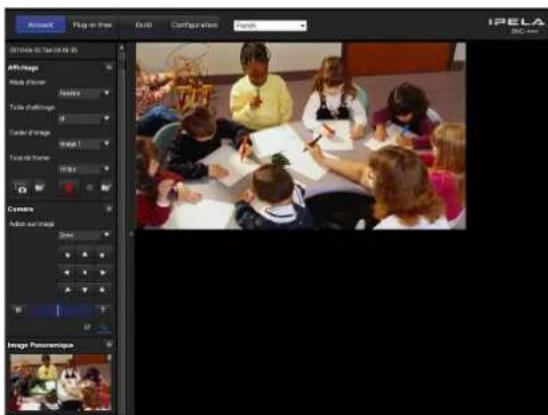Pan camera left with the left arrow
Screen dimensions: 548x415
(x=67, y=272)
